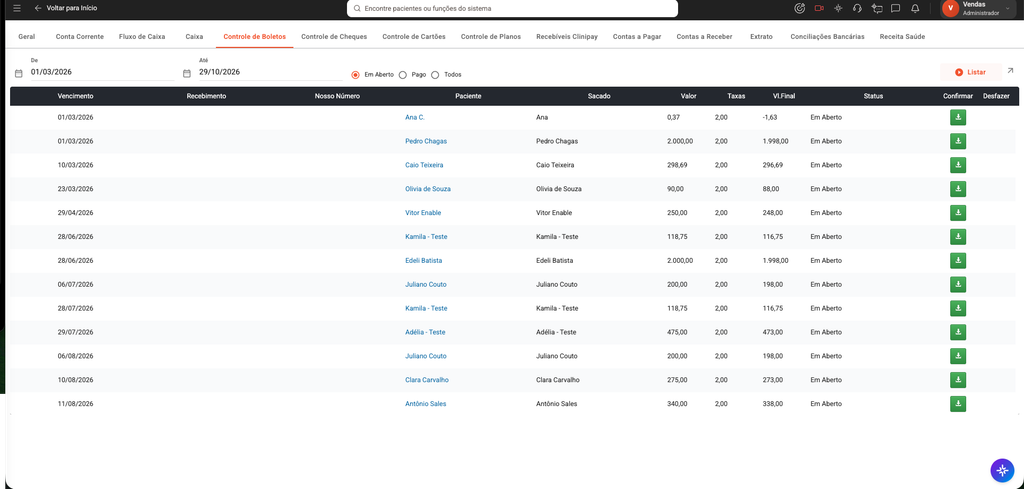Open the Contas a Receber tab

[704, 37]
